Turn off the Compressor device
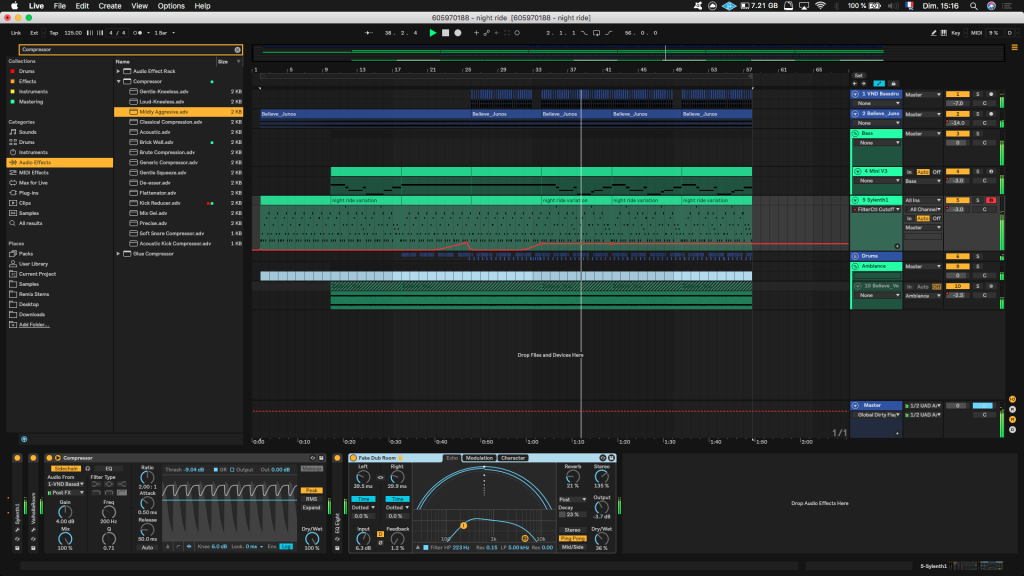Viewport: 1024px width, 576px height. point(49,458)
